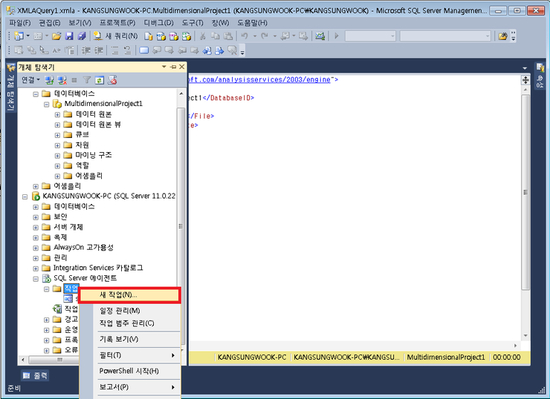This screenshot has width=550, height=399.
Task: Open the 프로젝트(P) menu
Action: click(x=118, y=23)
